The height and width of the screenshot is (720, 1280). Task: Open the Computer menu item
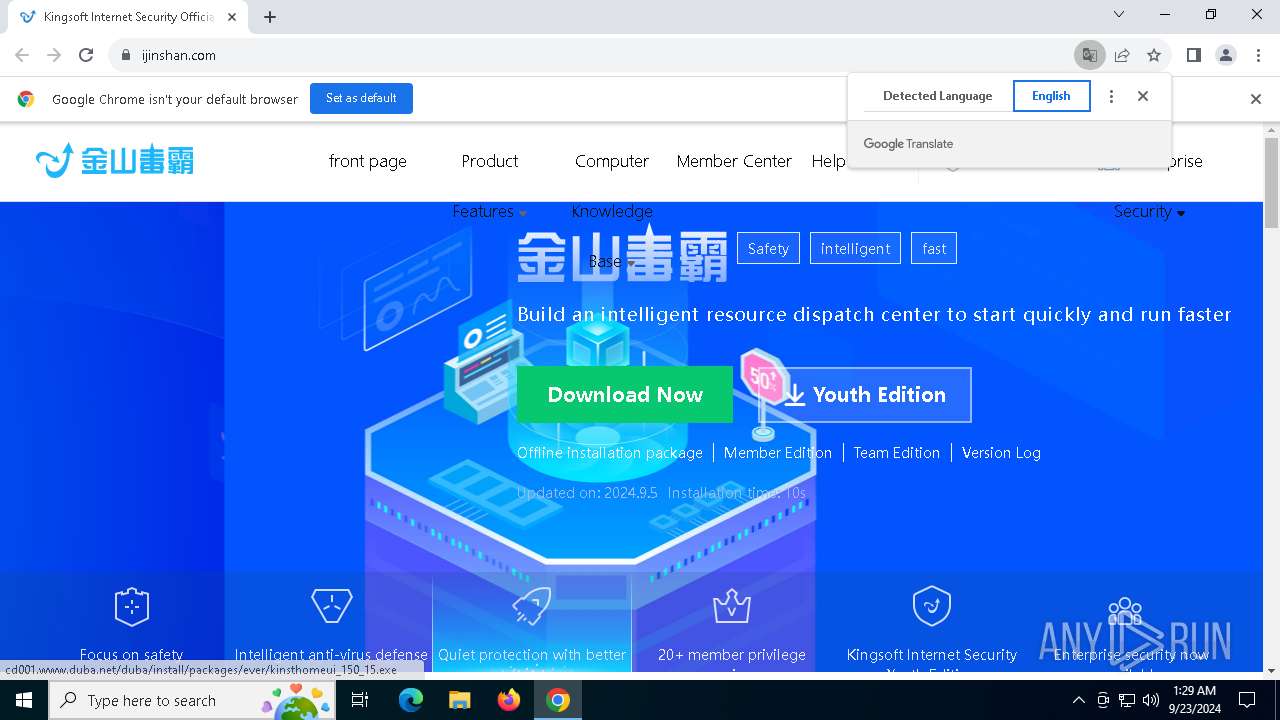(x=612, y=161)
